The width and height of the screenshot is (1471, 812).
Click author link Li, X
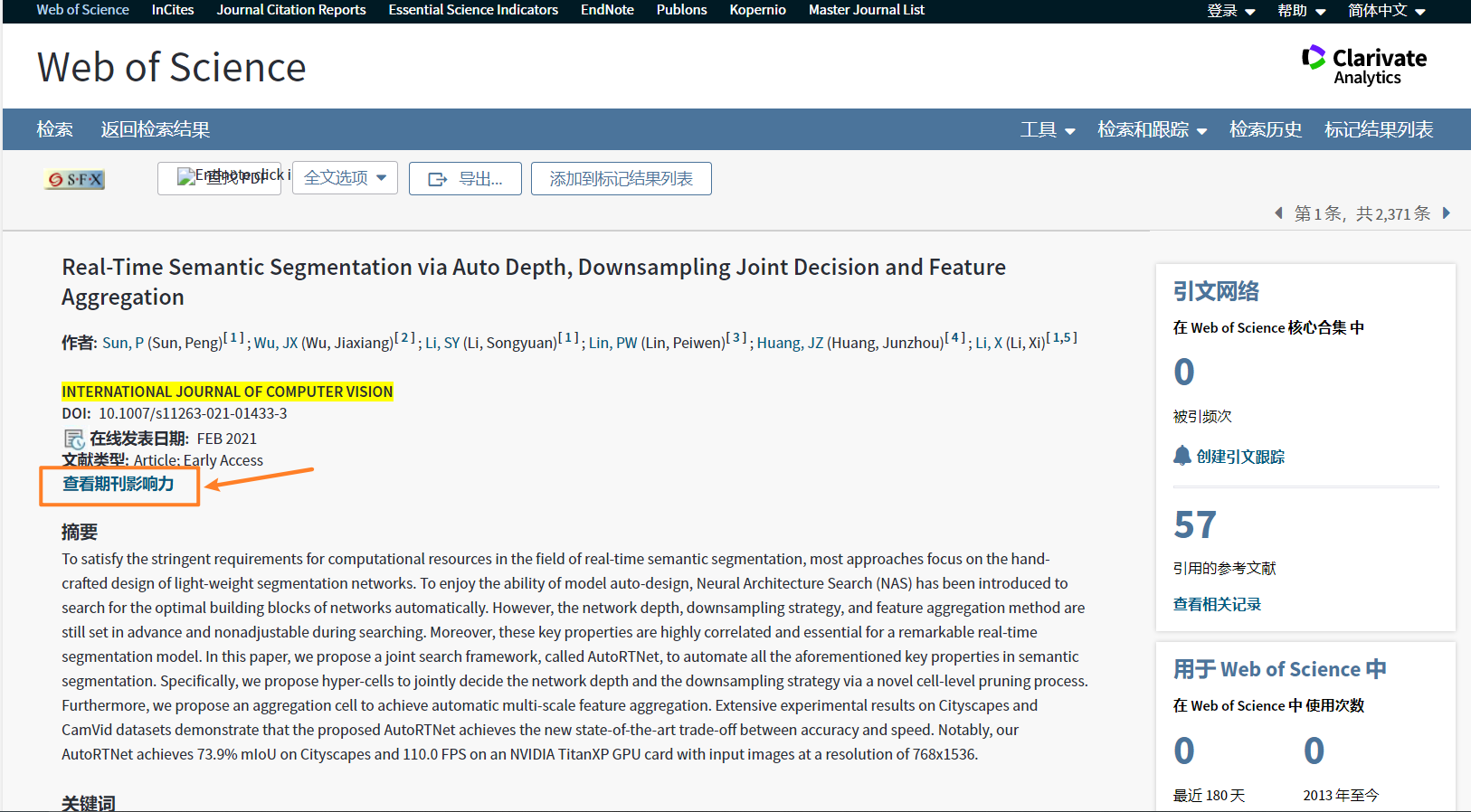pyautogui.click(x=989, y=343)
